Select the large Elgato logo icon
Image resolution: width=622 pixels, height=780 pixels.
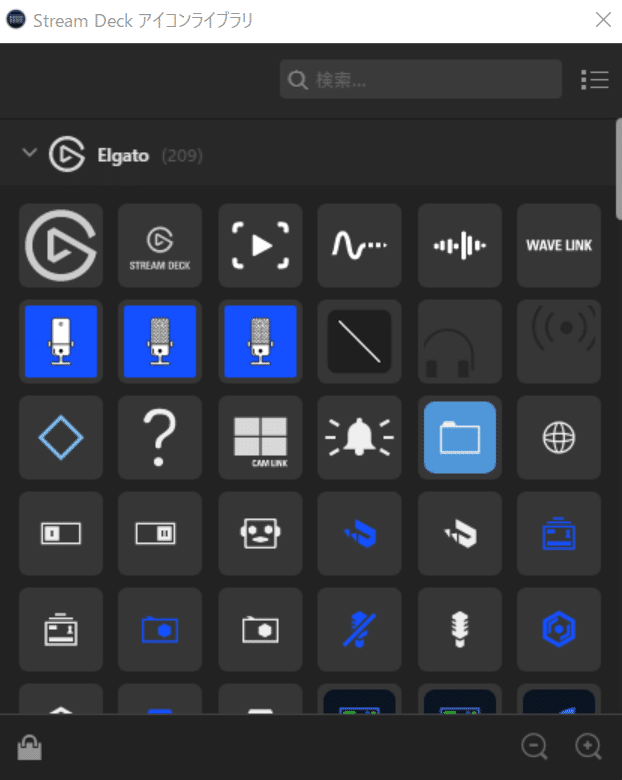[61, 245]
